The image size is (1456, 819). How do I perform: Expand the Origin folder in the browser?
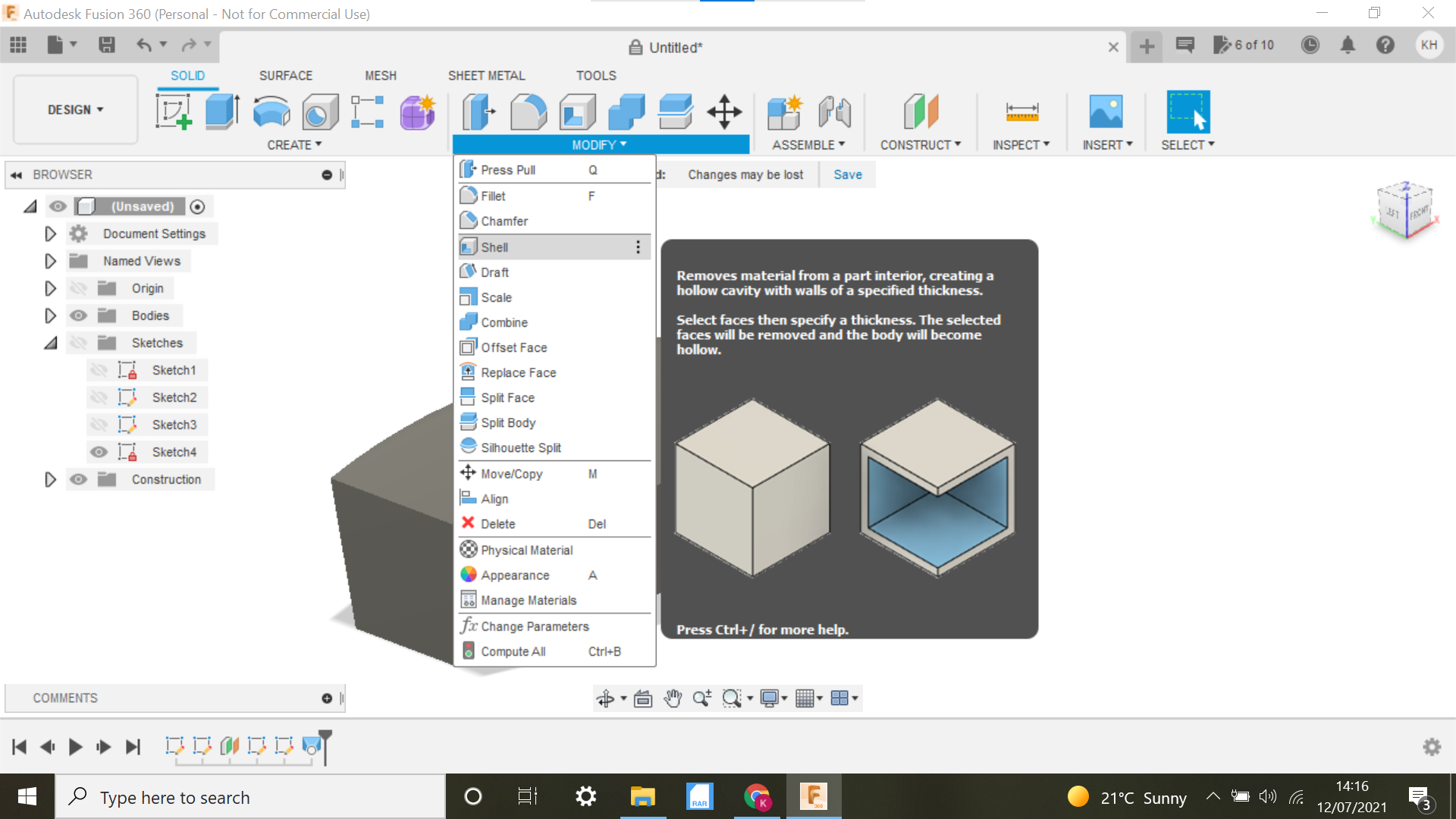tap(50, 287)
